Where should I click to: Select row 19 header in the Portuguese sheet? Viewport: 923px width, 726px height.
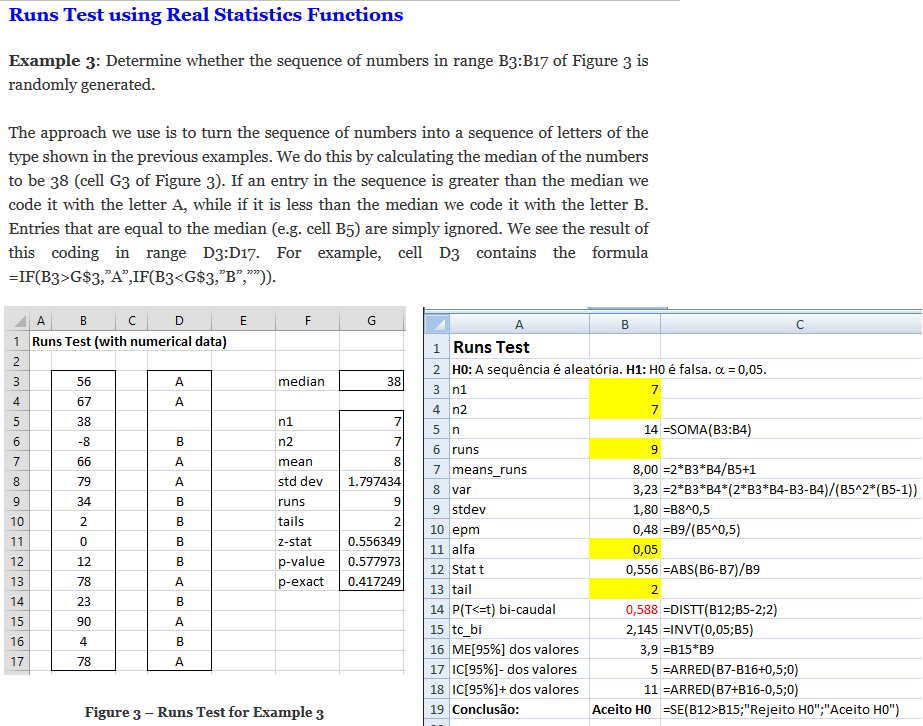click(437, 710)
